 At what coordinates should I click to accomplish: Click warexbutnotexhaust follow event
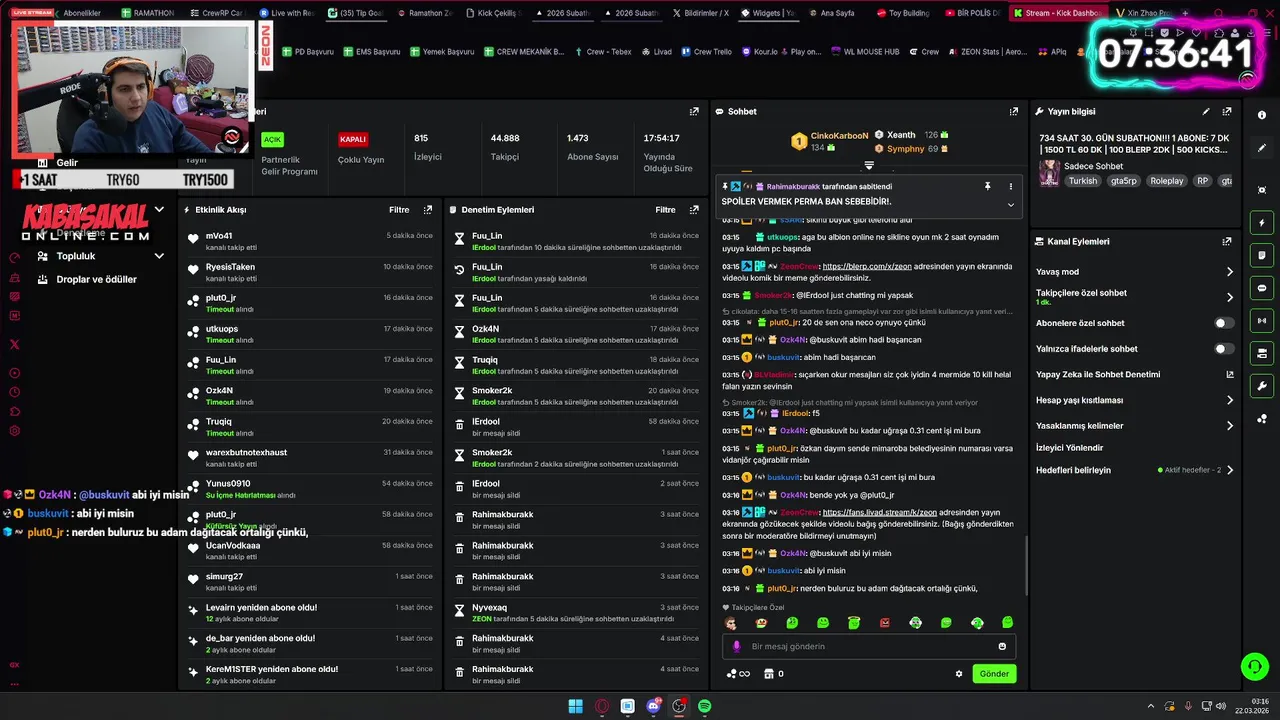[310, 458]
